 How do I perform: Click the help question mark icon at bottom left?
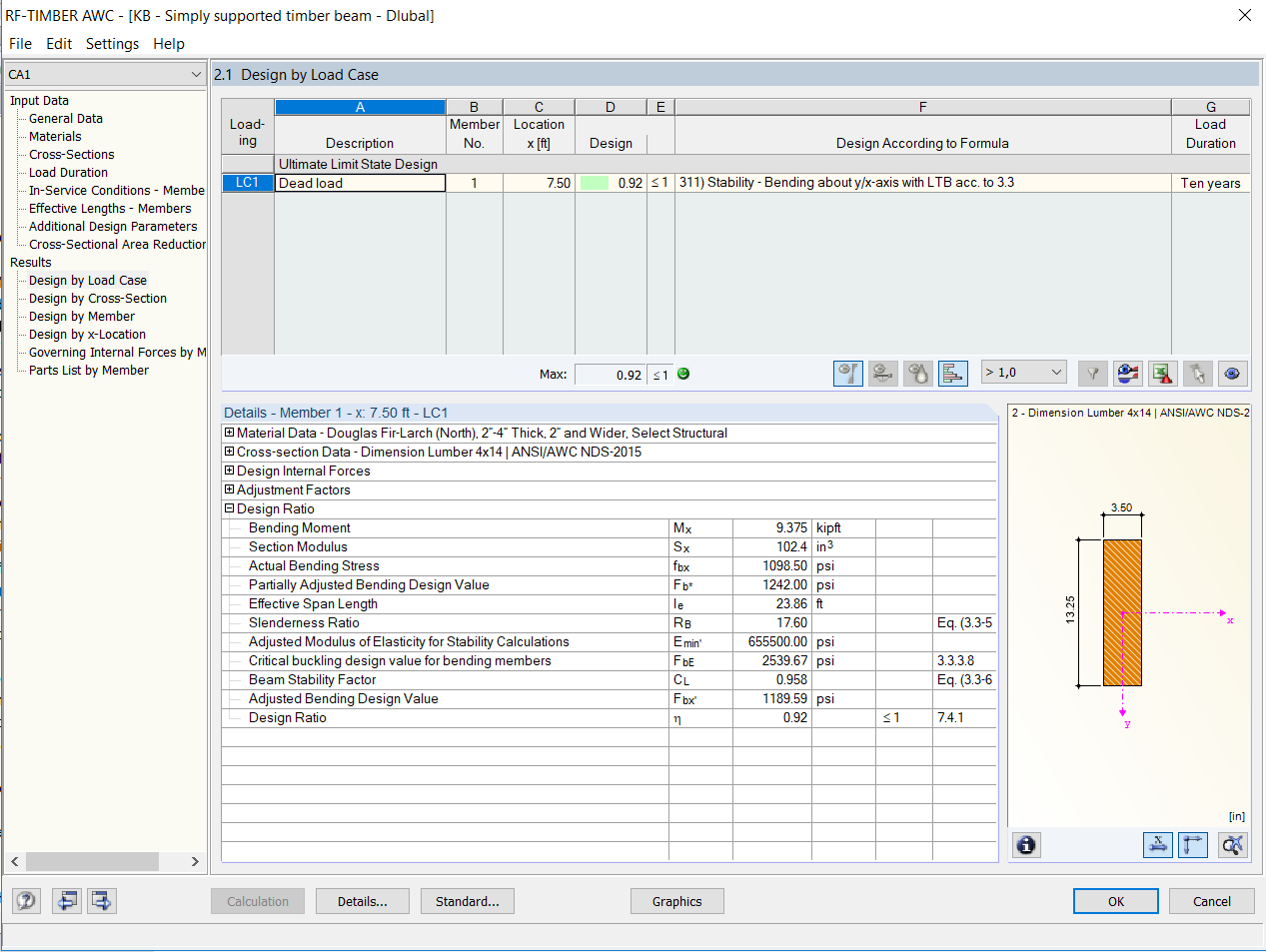[x=25, y=900]
